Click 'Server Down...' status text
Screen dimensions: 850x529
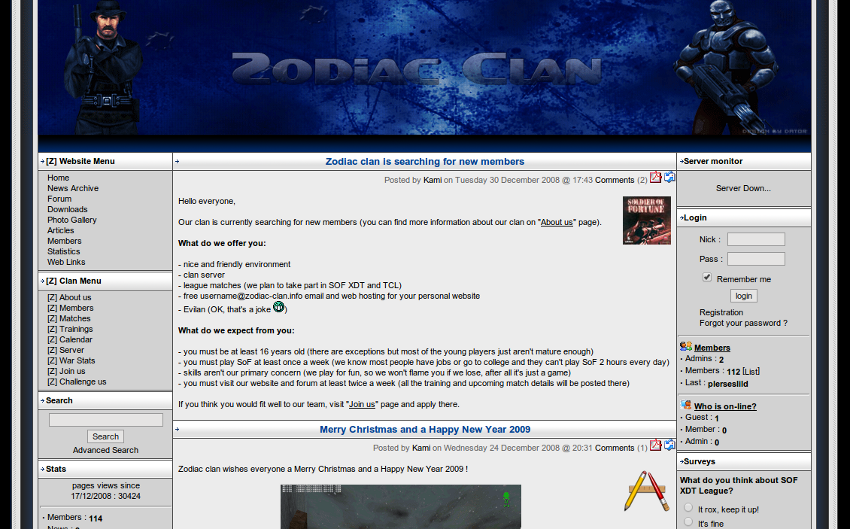click(743, 189)
